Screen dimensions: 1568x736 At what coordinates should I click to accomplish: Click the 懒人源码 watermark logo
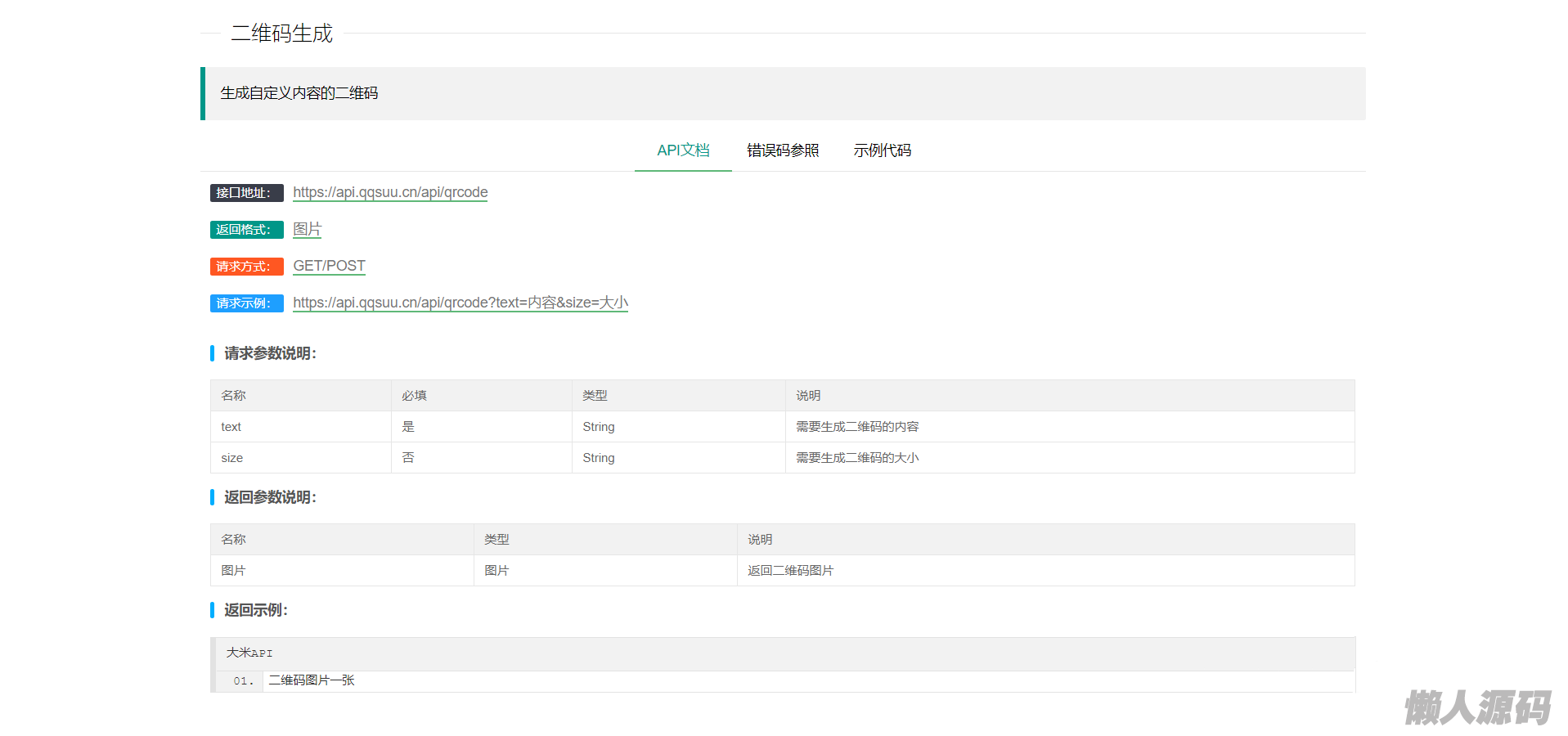pos(1477,707)
